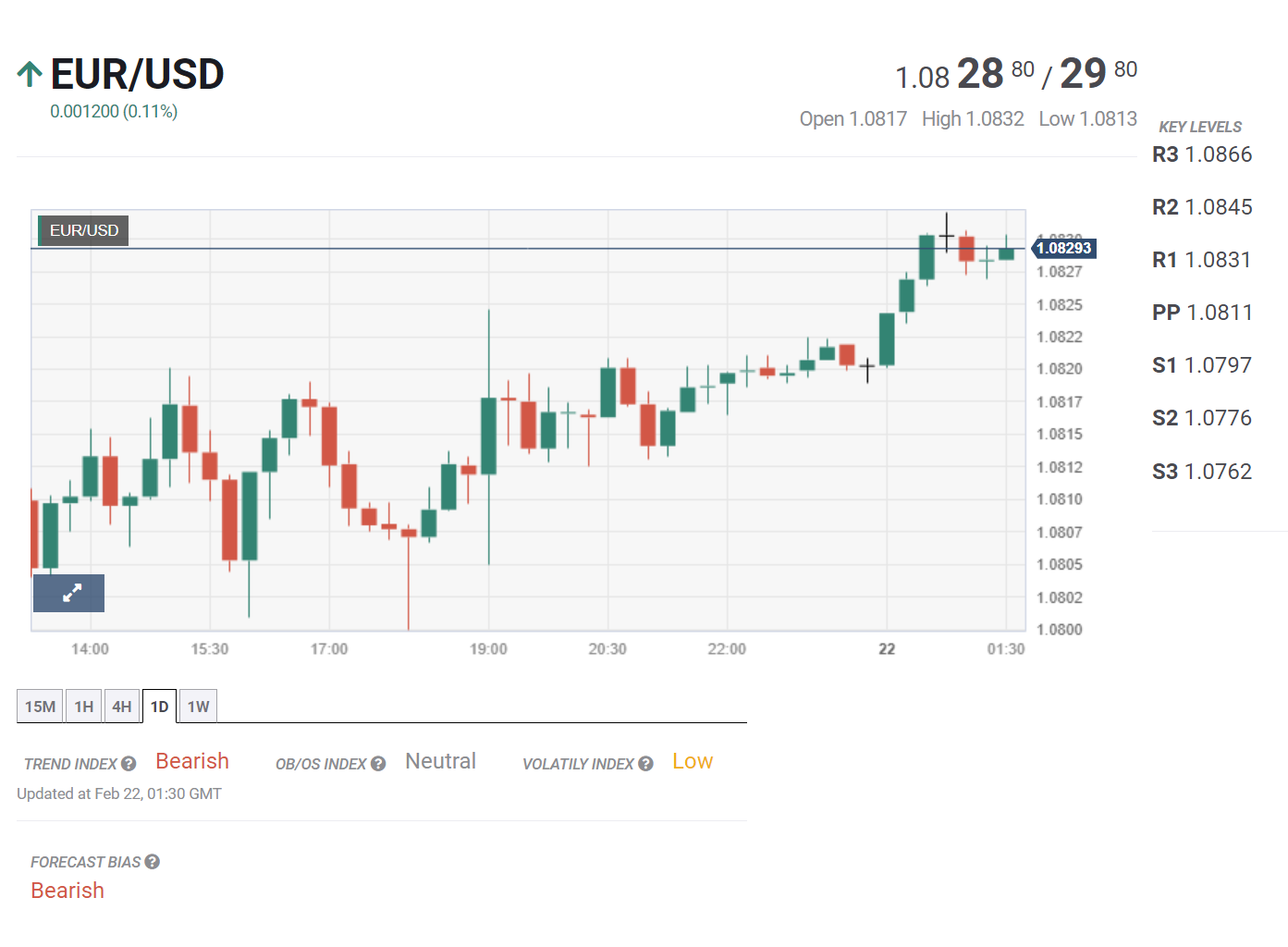Switch to the 1W timeframe tab
Screen dimensions: 1288x947
198,707
